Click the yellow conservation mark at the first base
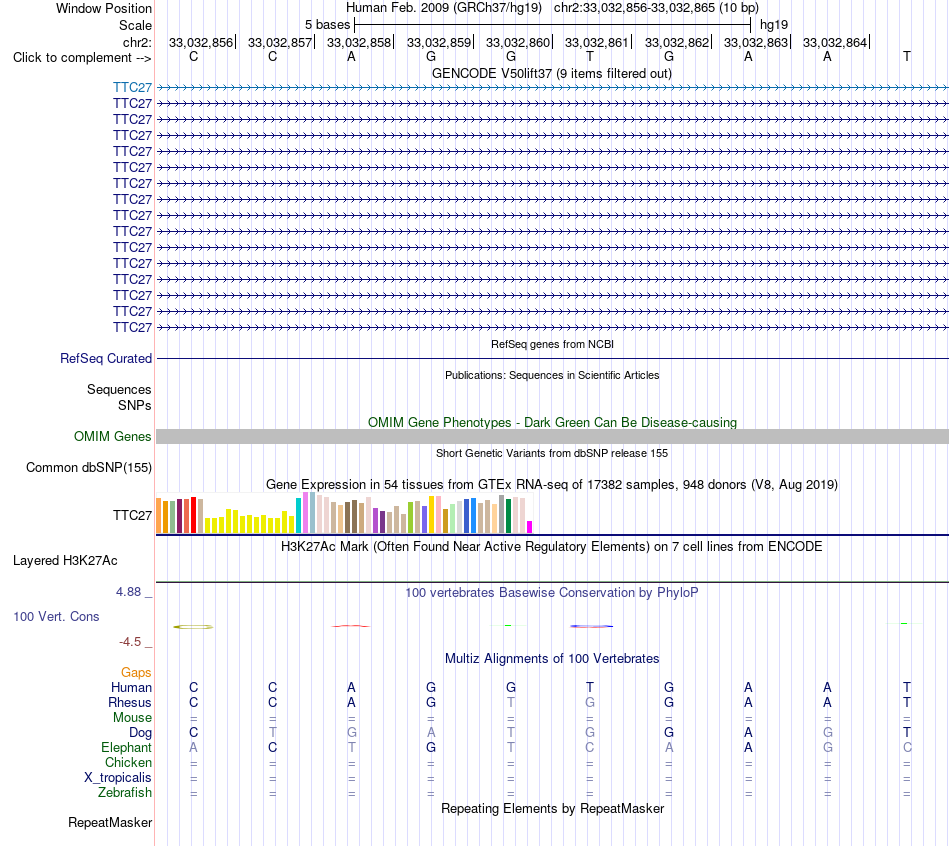 [x=193, y=627]
